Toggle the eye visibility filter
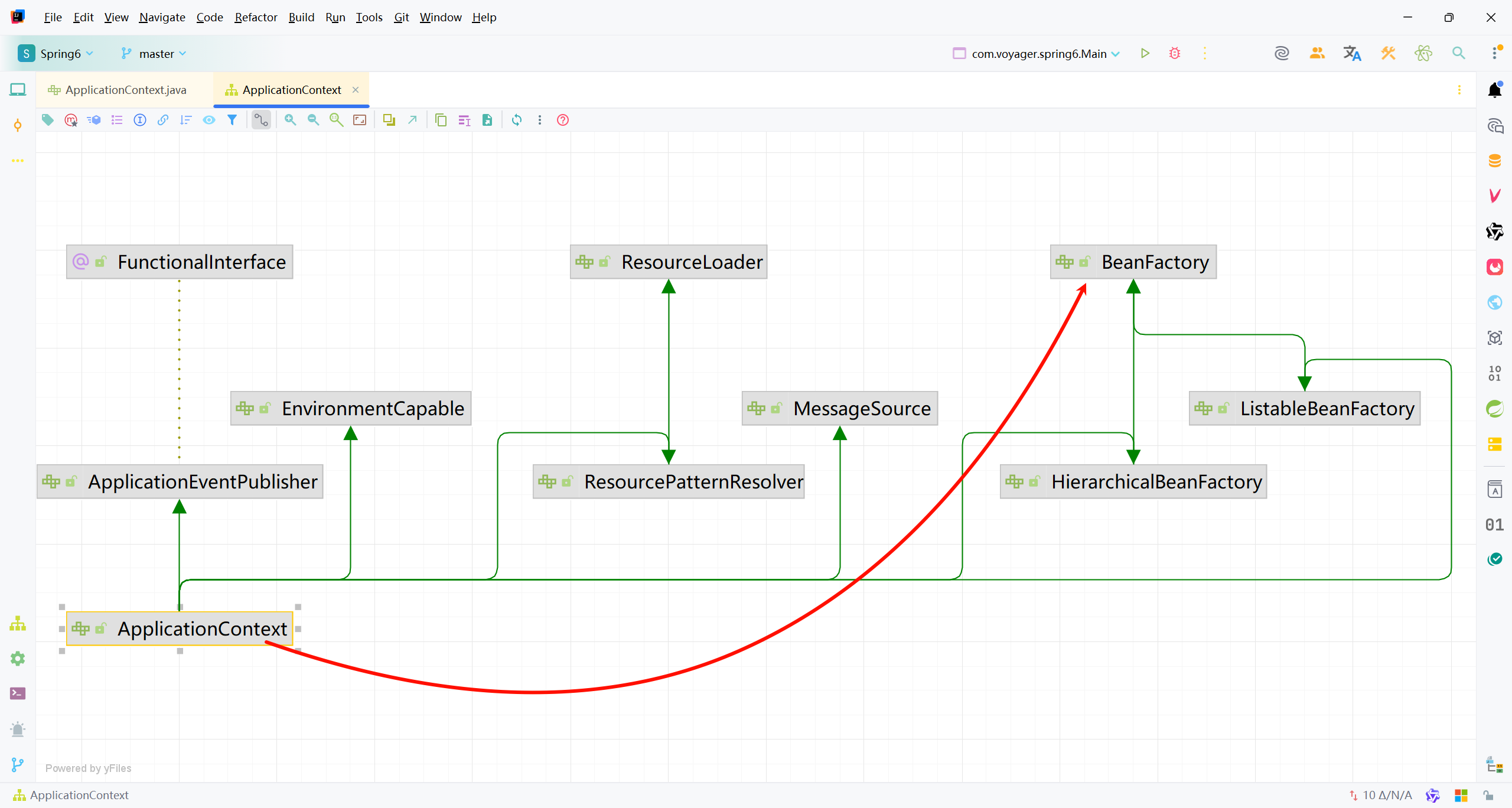 209,120
